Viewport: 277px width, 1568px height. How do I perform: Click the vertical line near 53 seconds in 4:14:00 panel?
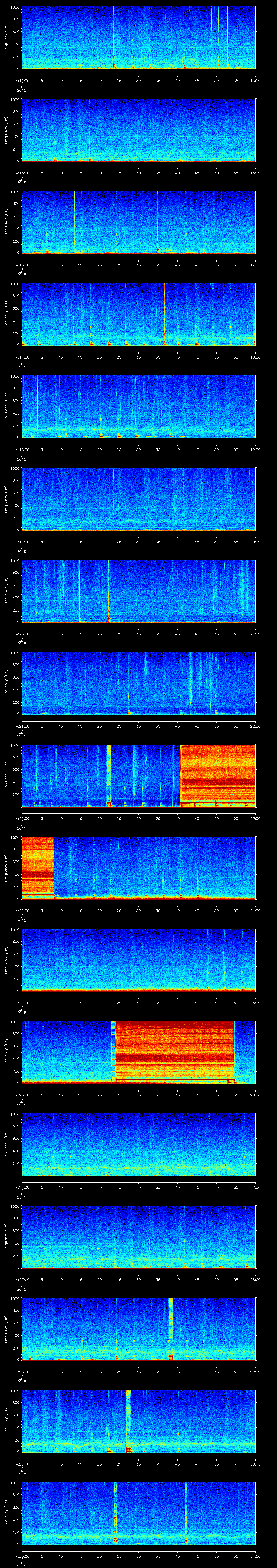[228, 38]
